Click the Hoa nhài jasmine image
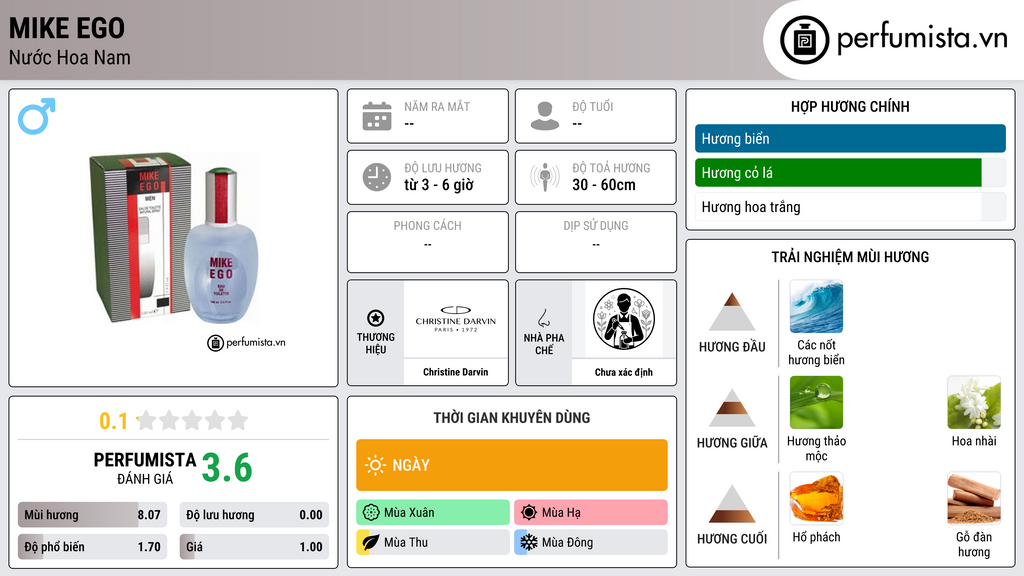This screenshot has width=1024, height=576. click(974, 402)
